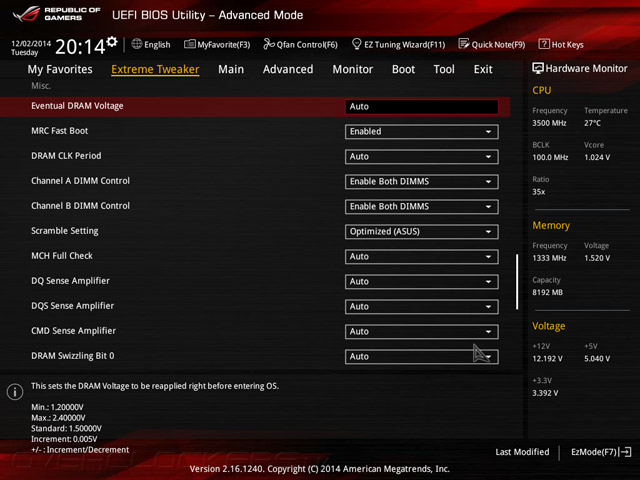This screenshot has width=640, height=480.
Task: Click the info circle icon beside the description
Action: tap(15, 392)
